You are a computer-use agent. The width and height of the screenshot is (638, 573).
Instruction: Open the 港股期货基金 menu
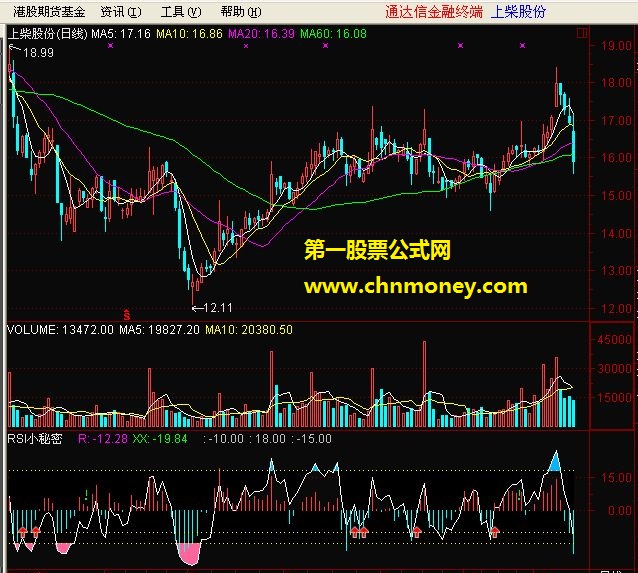tap(49, 11)
